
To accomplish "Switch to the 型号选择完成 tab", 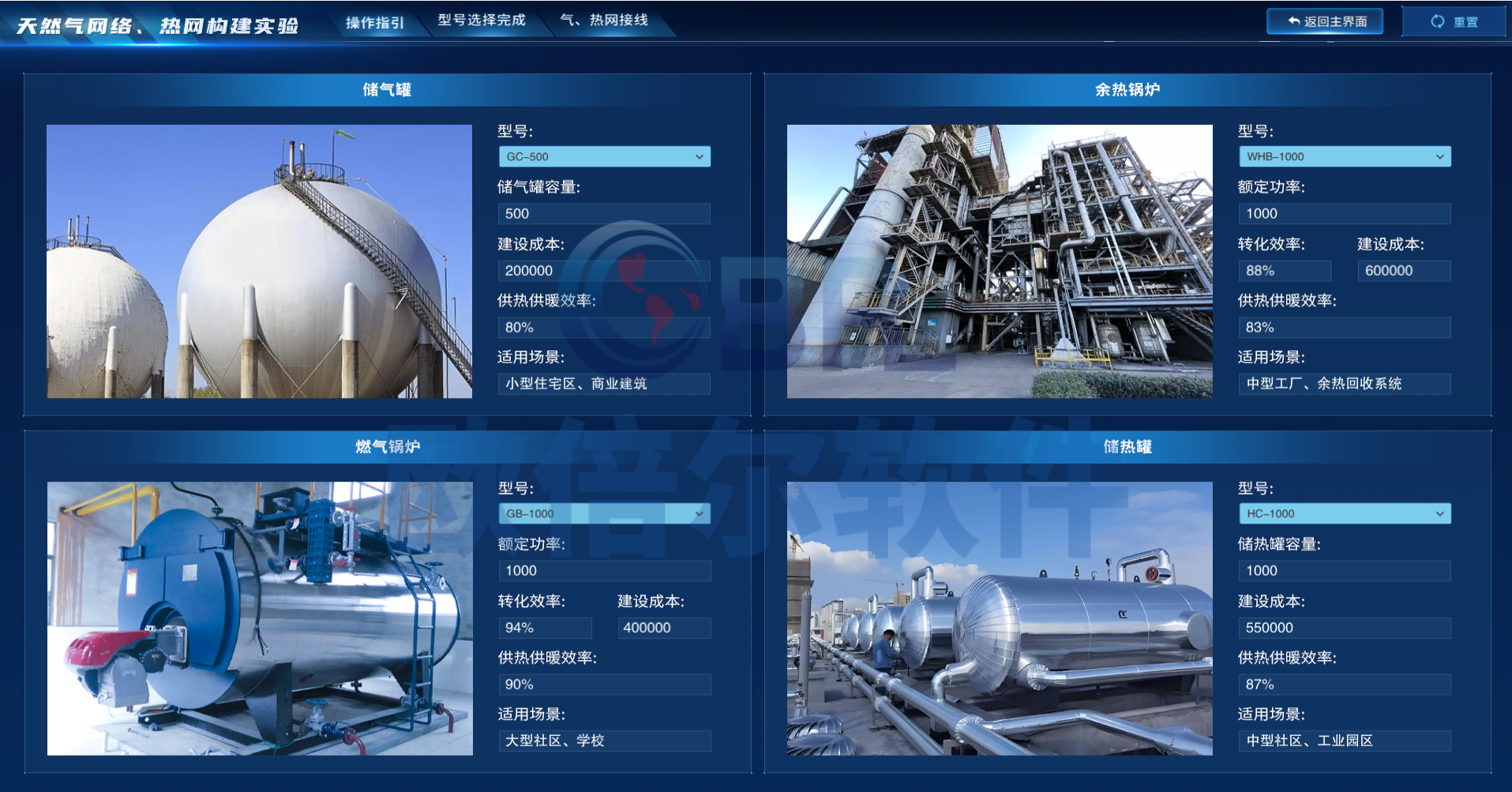I will click(x=482, y=20).
